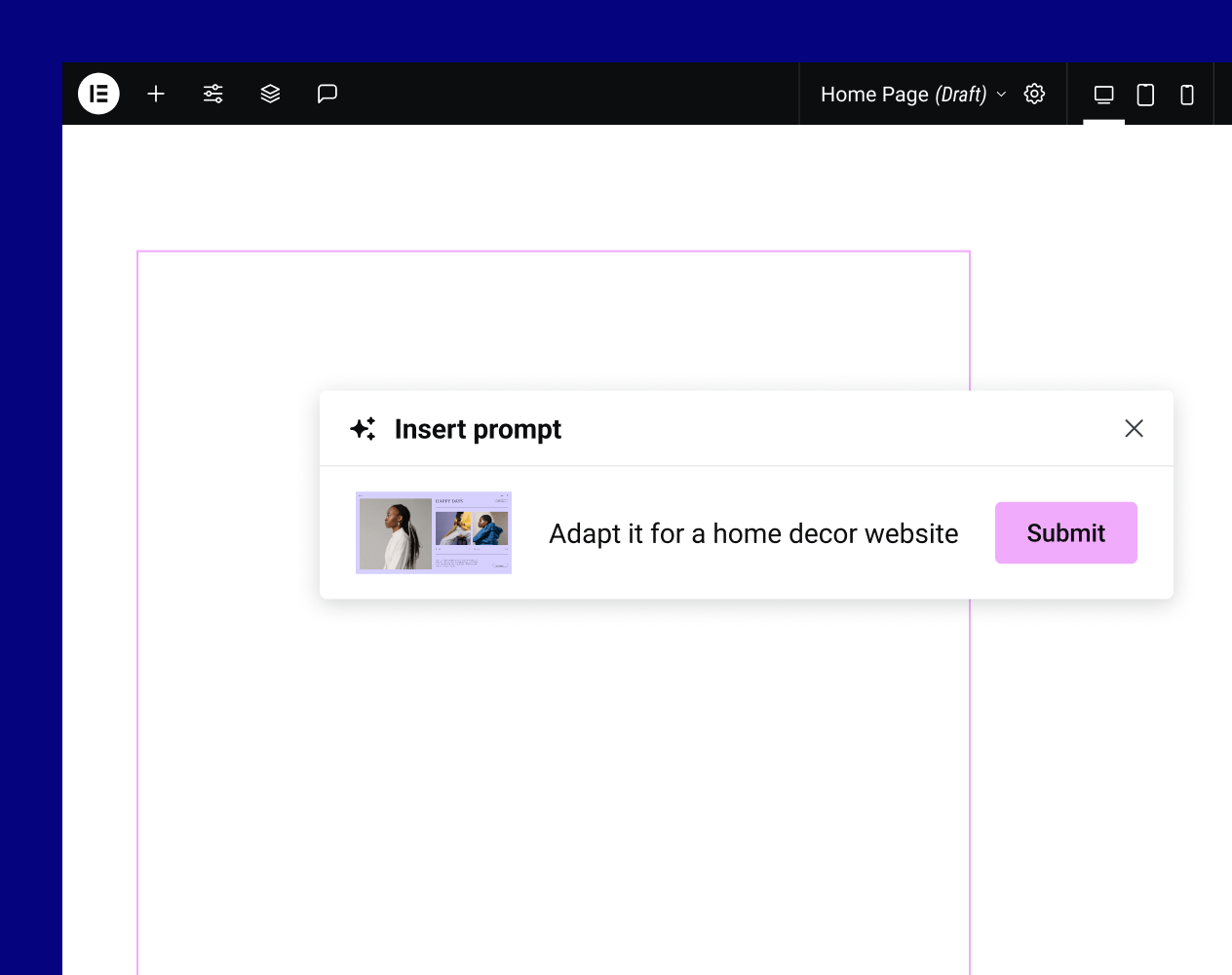Viewport: 1232px width, 975px height.
Task: Click the AI sparkle icon in prompt dialog
Action: pos(363,429)
